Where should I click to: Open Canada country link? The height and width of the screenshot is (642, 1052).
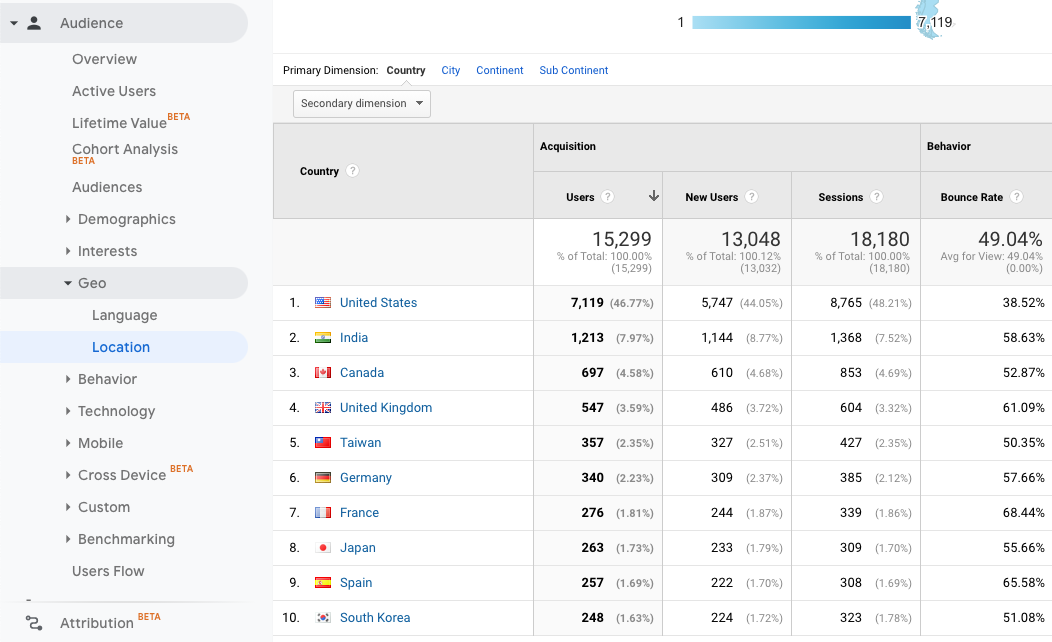pos(362,372)
